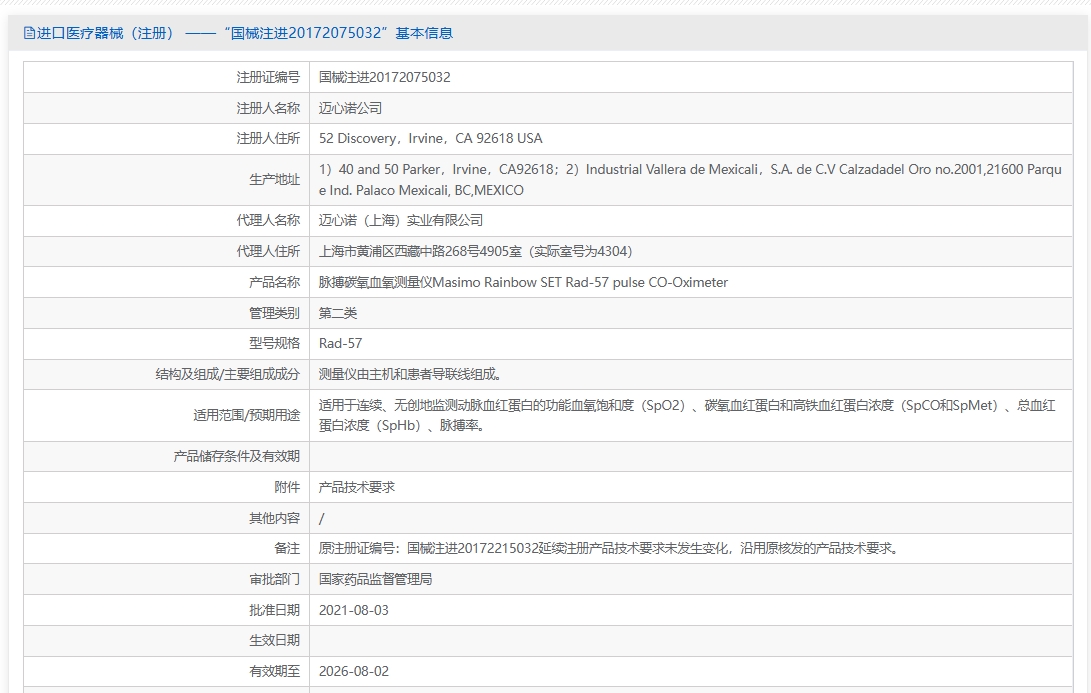The width and height of the screenshot is (1091, 693).
Task: Select management class value 第二类
Action: (338, 312)
